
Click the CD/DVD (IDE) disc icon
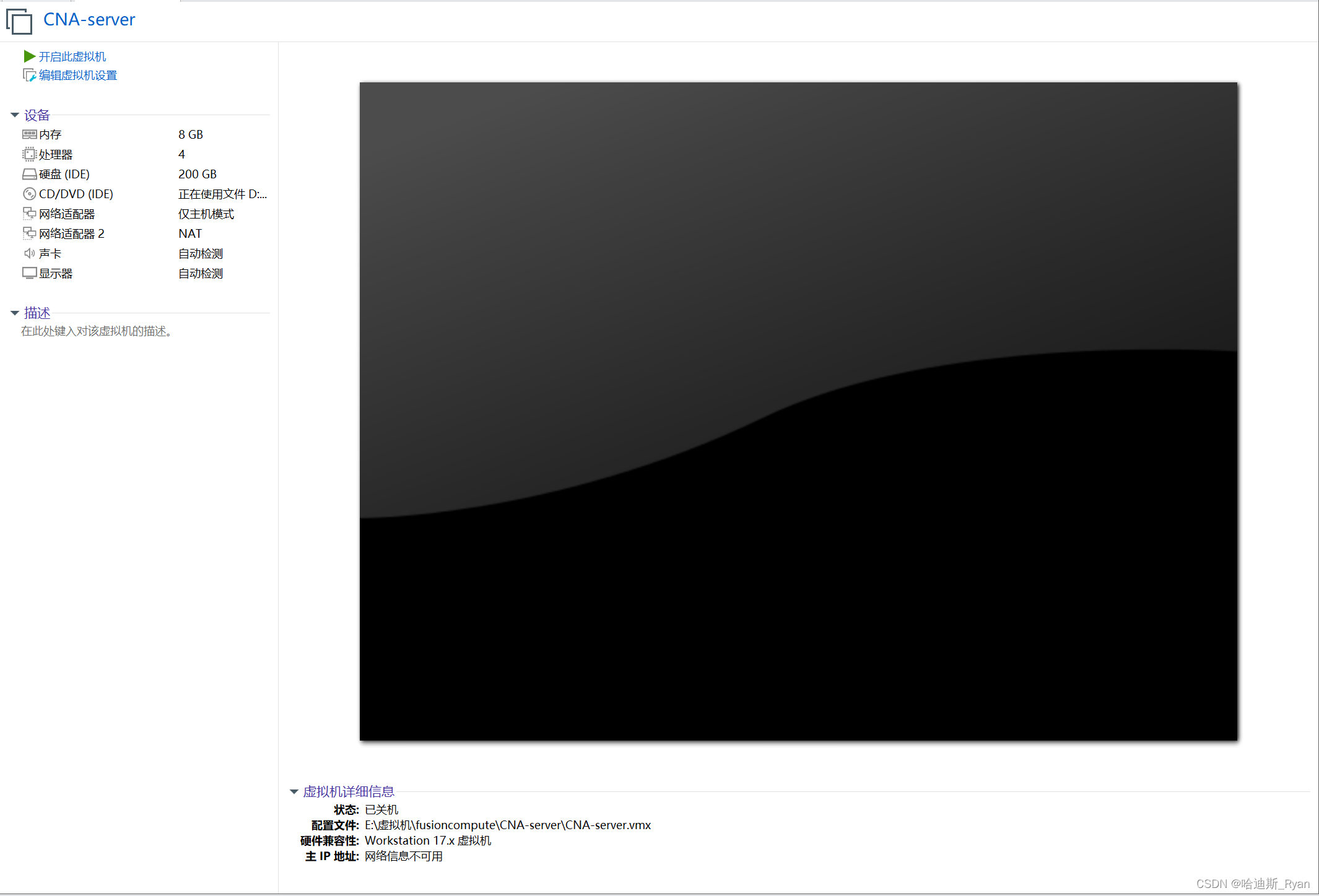click(29, 194)
